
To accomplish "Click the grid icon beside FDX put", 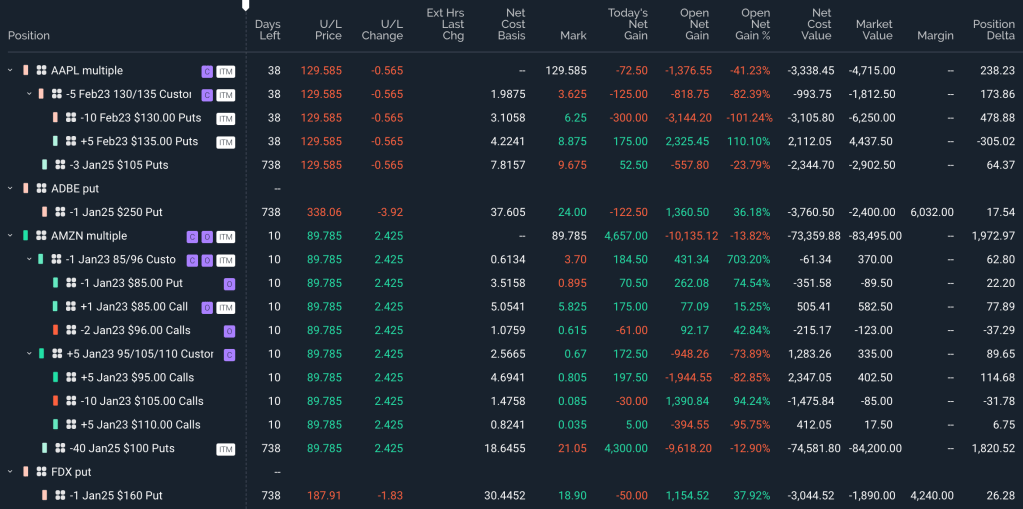I will pyautogui.click(x=41, y=472).
